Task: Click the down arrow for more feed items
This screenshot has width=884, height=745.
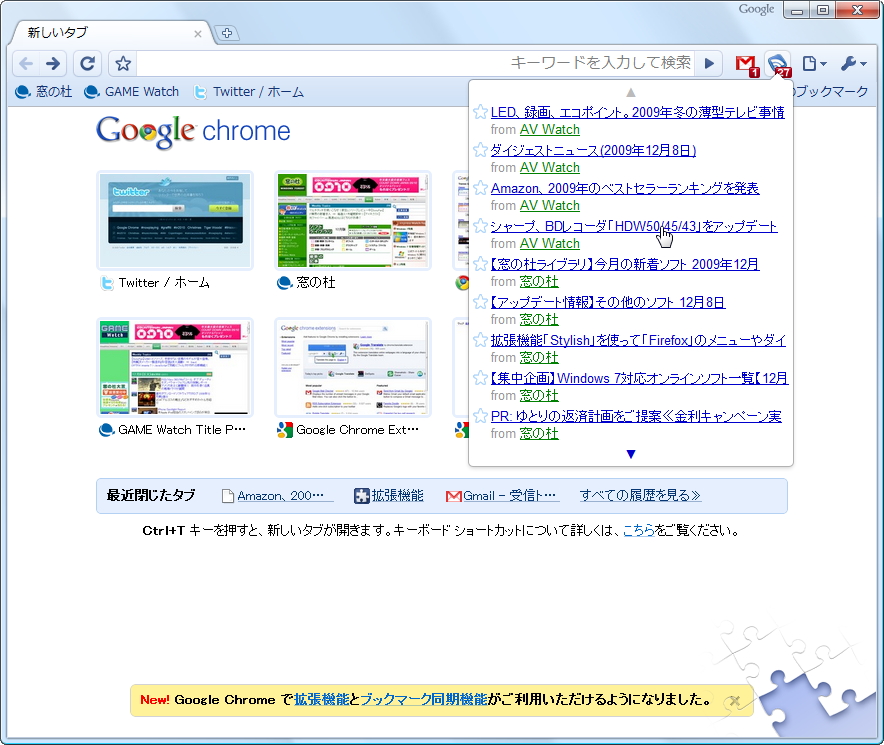Action: click(630, 453)
